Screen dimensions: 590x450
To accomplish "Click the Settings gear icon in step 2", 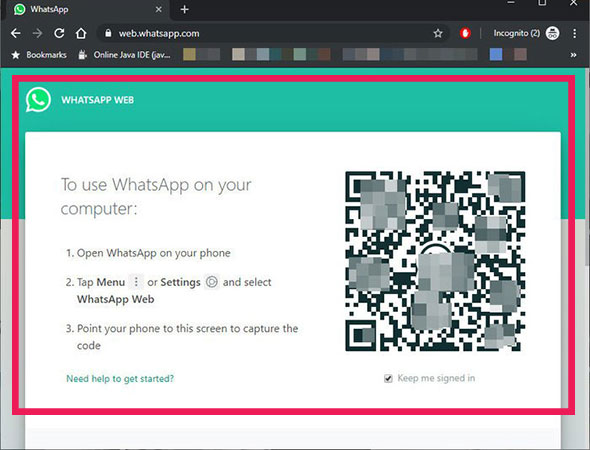I will [x=212, y=282].
